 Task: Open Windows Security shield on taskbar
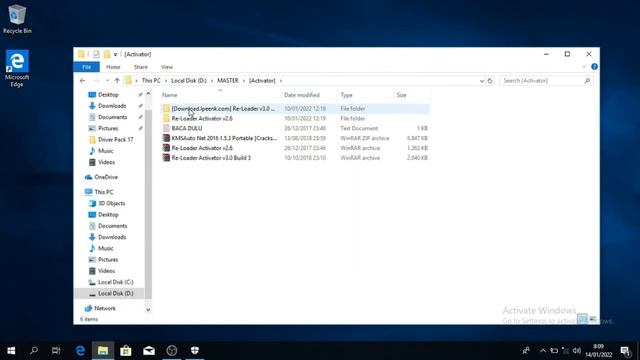195,351
